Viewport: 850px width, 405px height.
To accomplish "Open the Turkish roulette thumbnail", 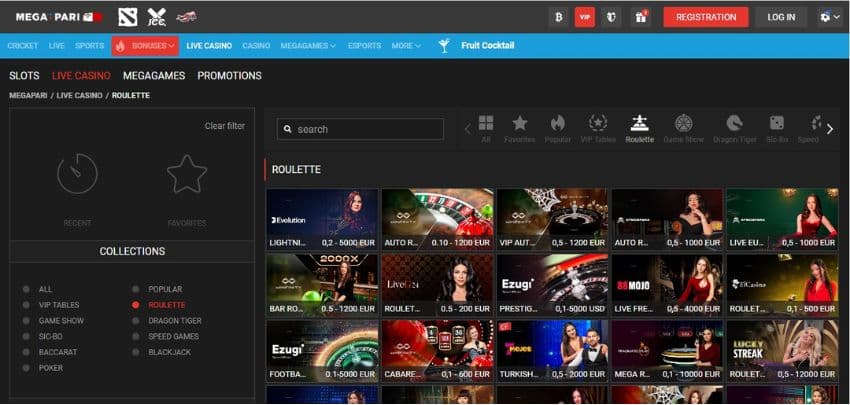I will tap(552, 351).
